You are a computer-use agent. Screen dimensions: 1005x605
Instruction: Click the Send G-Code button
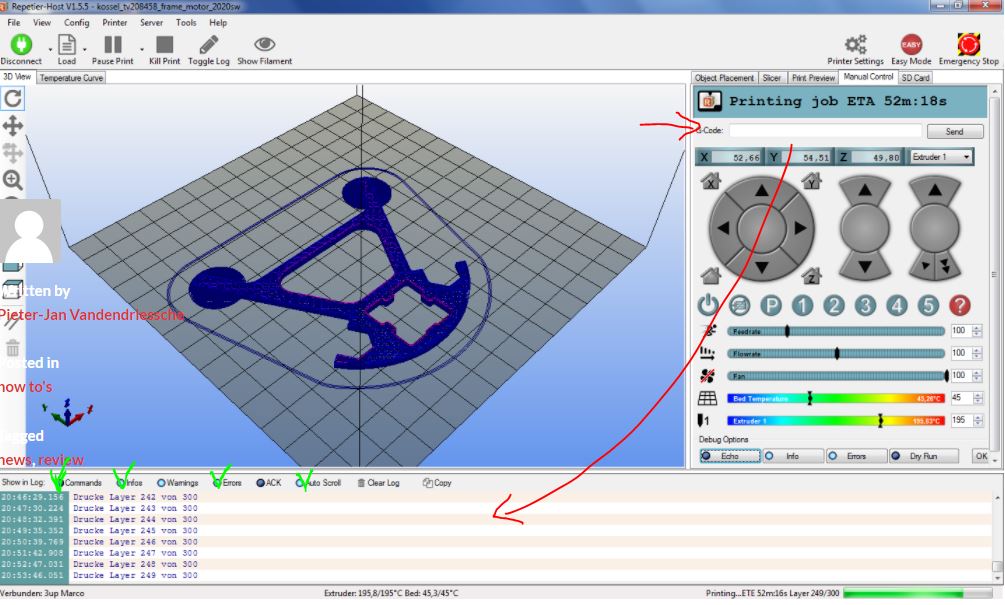pos(954,131)
